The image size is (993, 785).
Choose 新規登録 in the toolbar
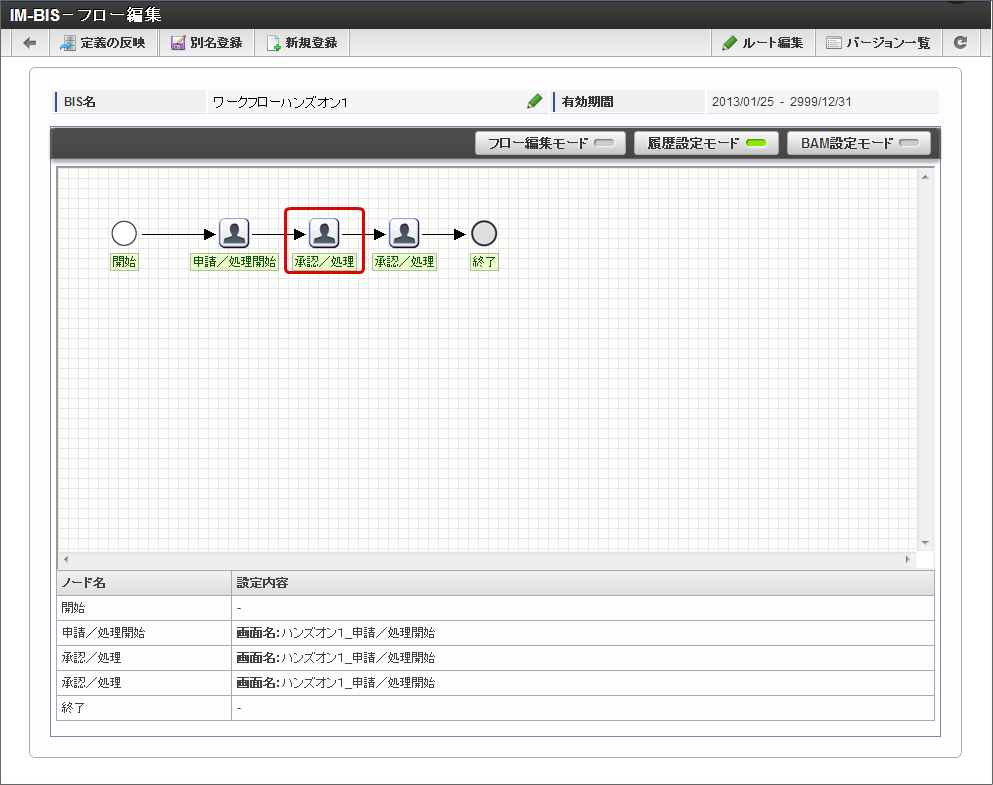302,43
